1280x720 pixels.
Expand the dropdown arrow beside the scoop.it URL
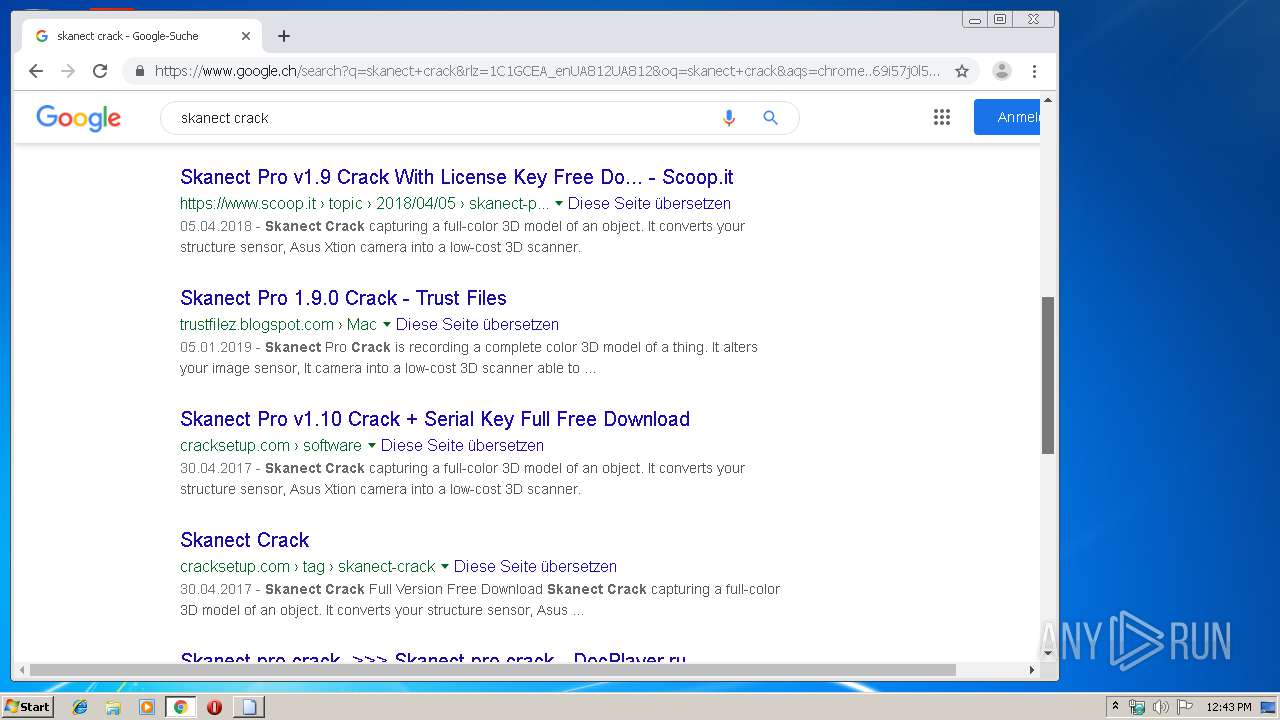coord(559,204)
